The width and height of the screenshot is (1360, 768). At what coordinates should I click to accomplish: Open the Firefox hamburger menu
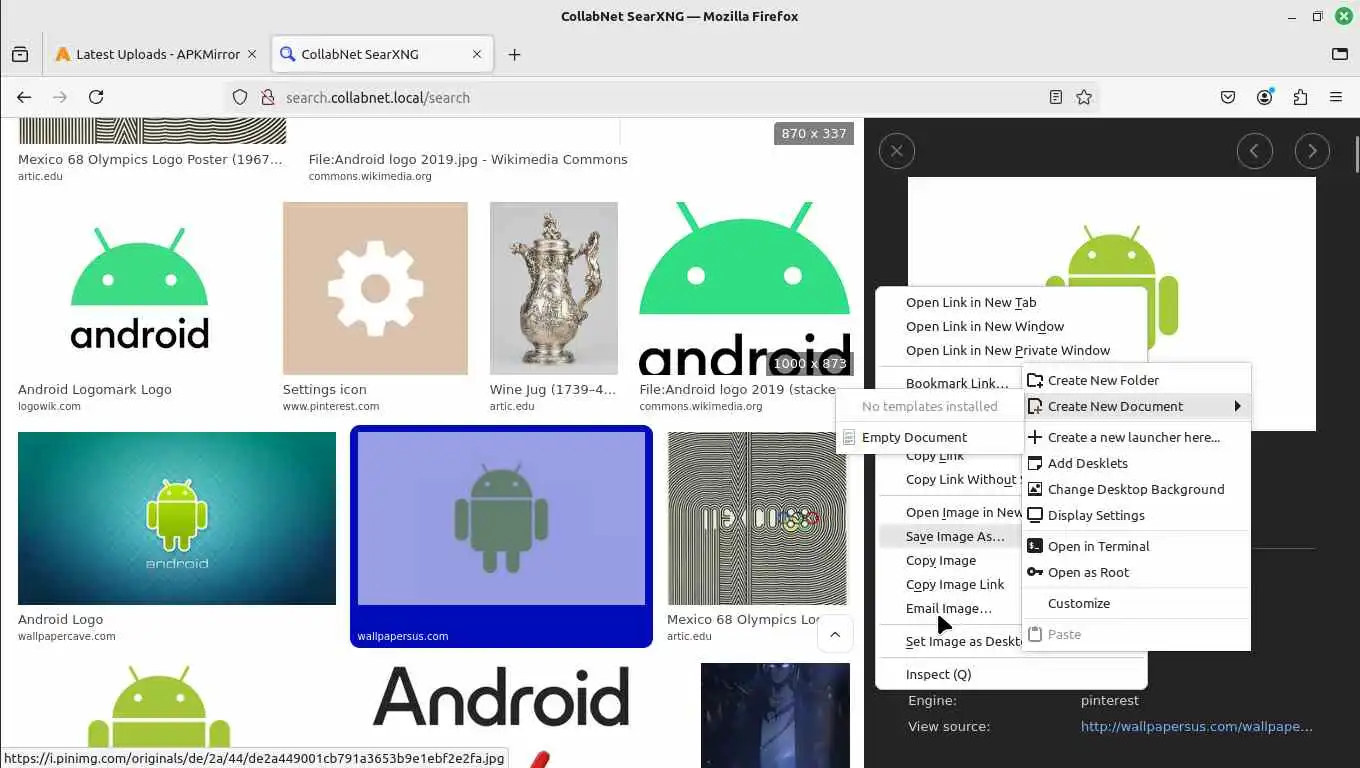(1336, 97)
